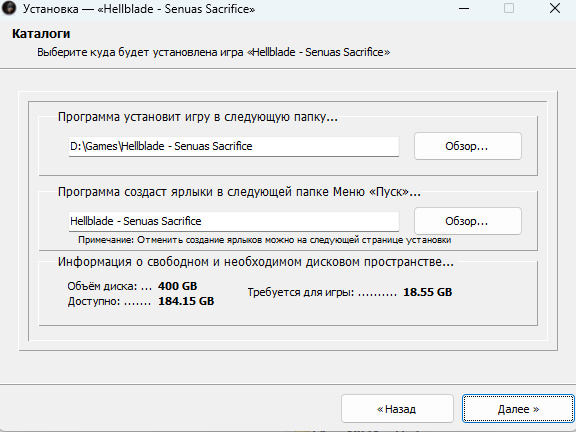This screenshot has height=432, width=576.
Task: Click the installer icon in the title bar
Action: tap(9, 8)
